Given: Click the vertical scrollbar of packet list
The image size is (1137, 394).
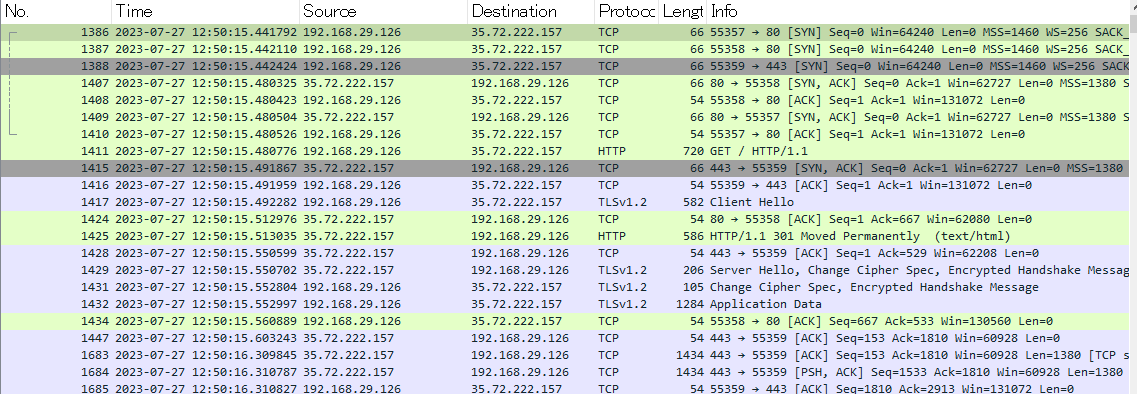Looking at the screenshot, I should pyautogui.click(x=1133, y=209).
